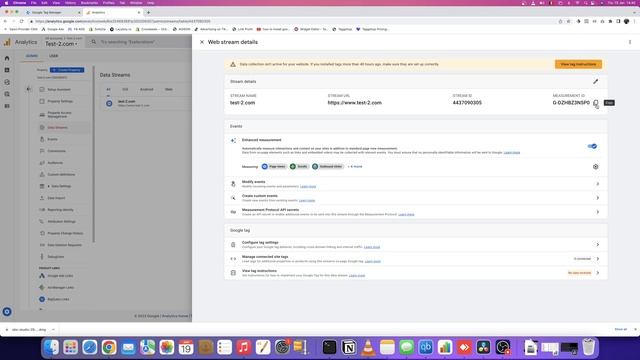Click the Scrolls measuring chip

(299, 167)
